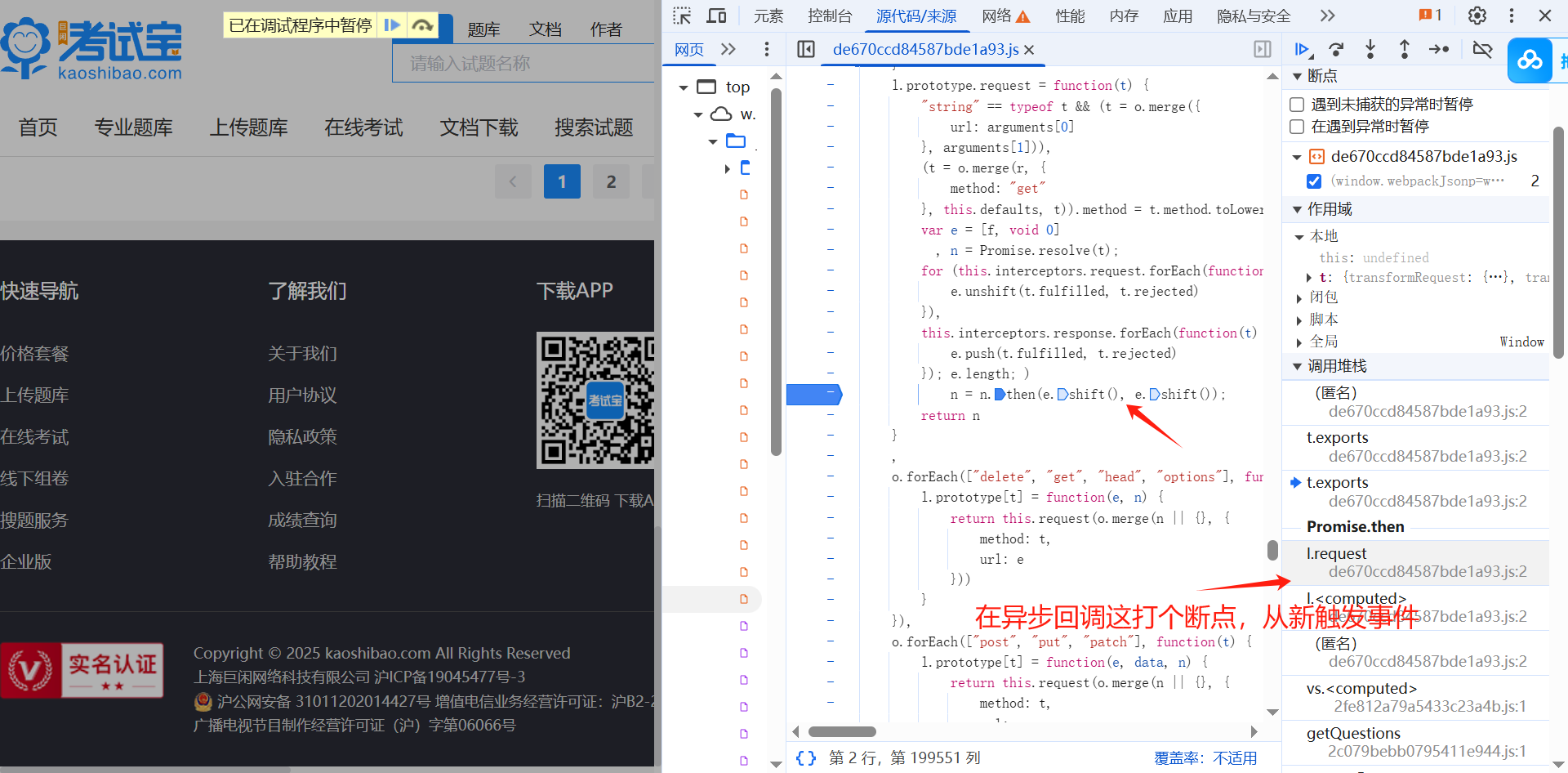1568x773 pixels.
Task: Click the navigator pane vertical scrollbar
Action: (x=776, y=271)
